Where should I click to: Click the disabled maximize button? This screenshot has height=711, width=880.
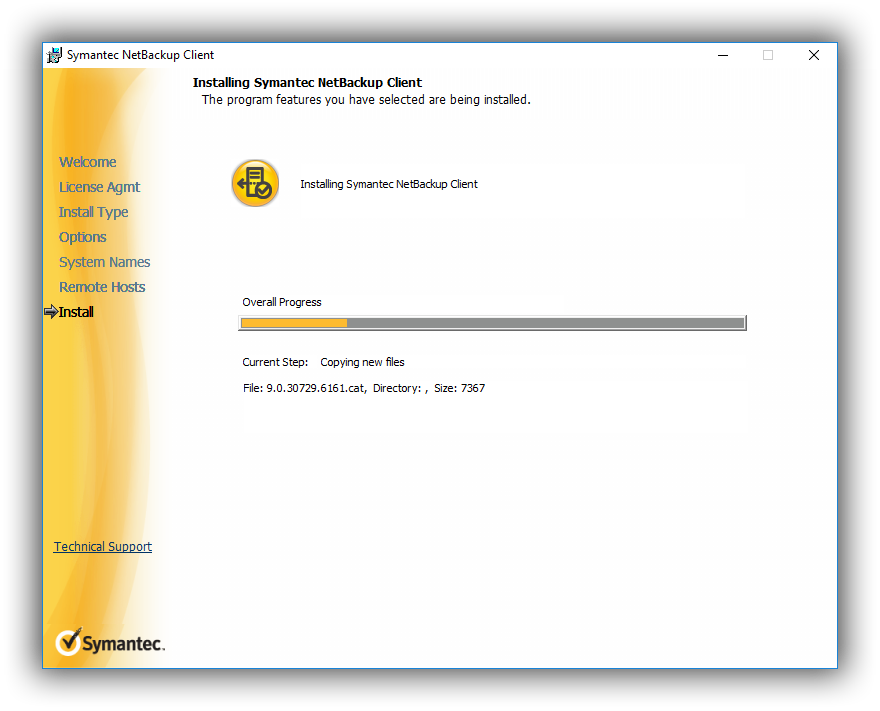click(768, 55)
